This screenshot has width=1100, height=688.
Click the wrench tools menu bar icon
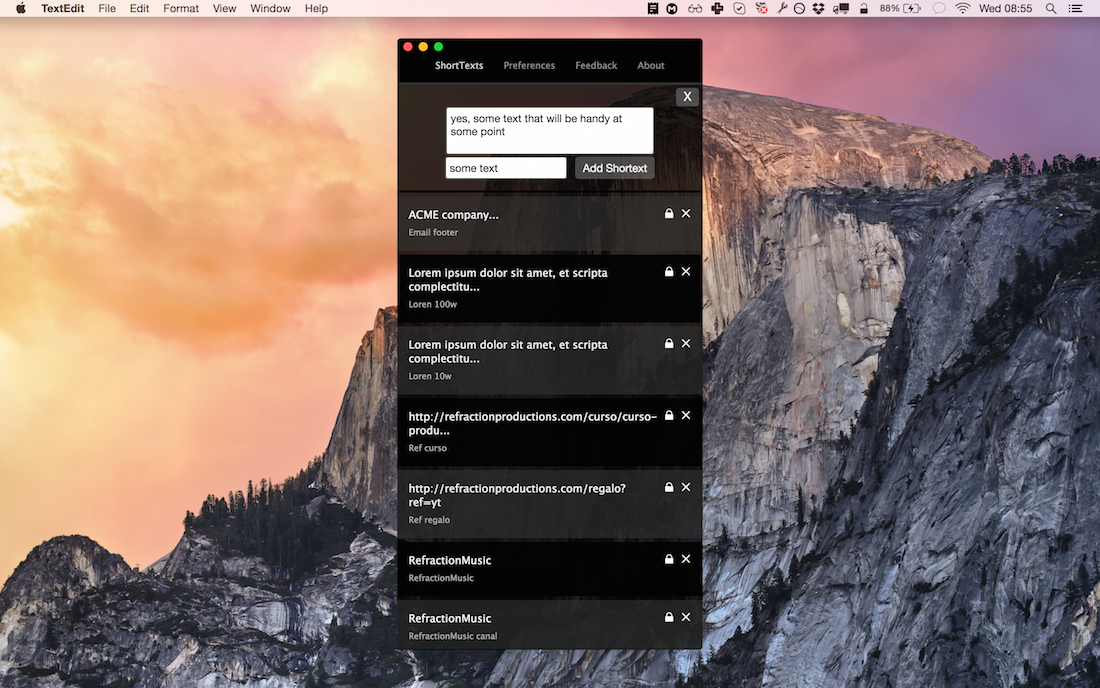781,8
